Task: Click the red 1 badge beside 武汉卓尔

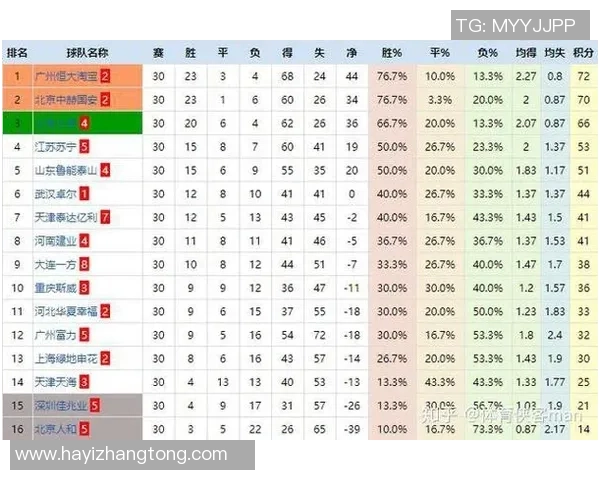Action: 85,193
